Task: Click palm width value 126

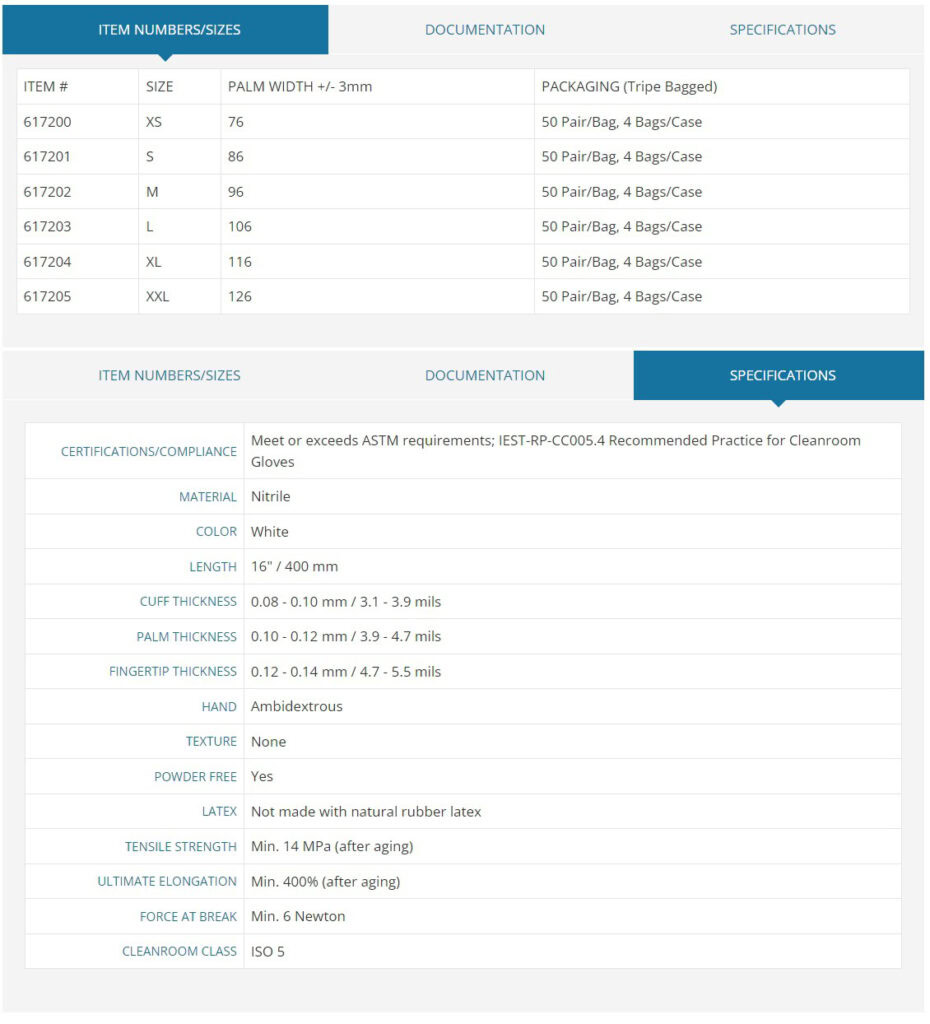Action: tap(240, 296)
